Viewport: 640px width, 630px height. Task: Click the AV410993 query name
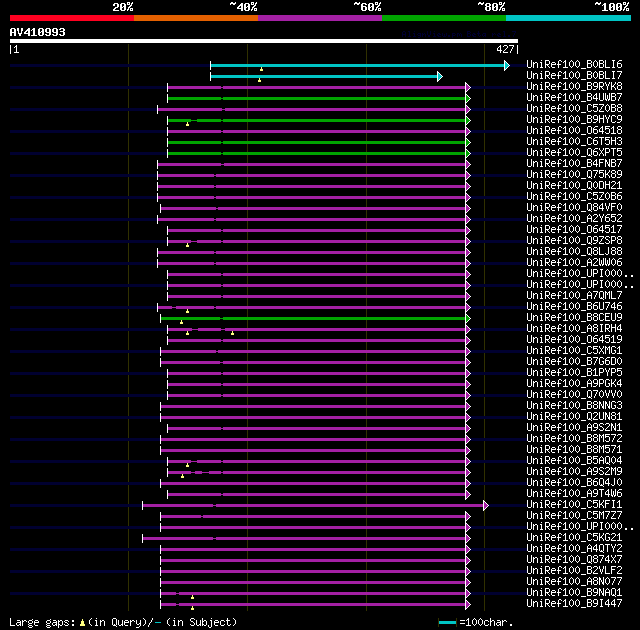pyautogui.click(x=38, y=32)
